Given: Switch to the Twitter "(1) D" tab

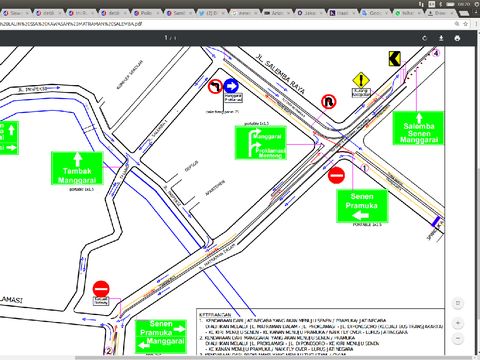Looking at the screenshot, I should click(x=212, y=13).
